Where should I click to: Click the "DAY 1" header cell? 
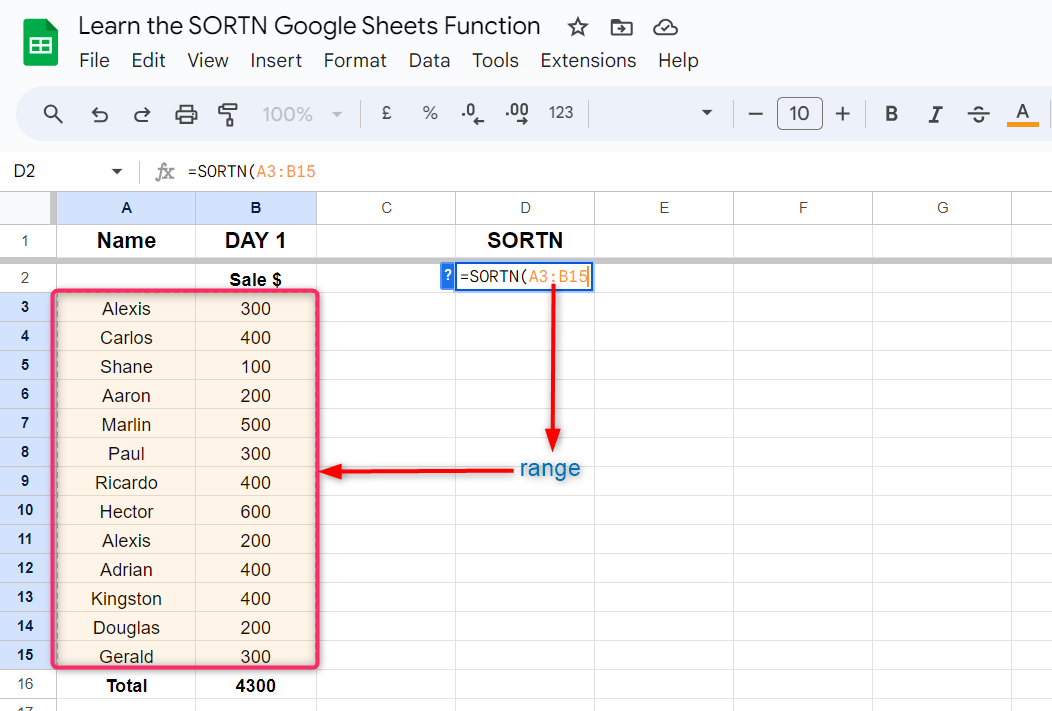click(256, 241)
